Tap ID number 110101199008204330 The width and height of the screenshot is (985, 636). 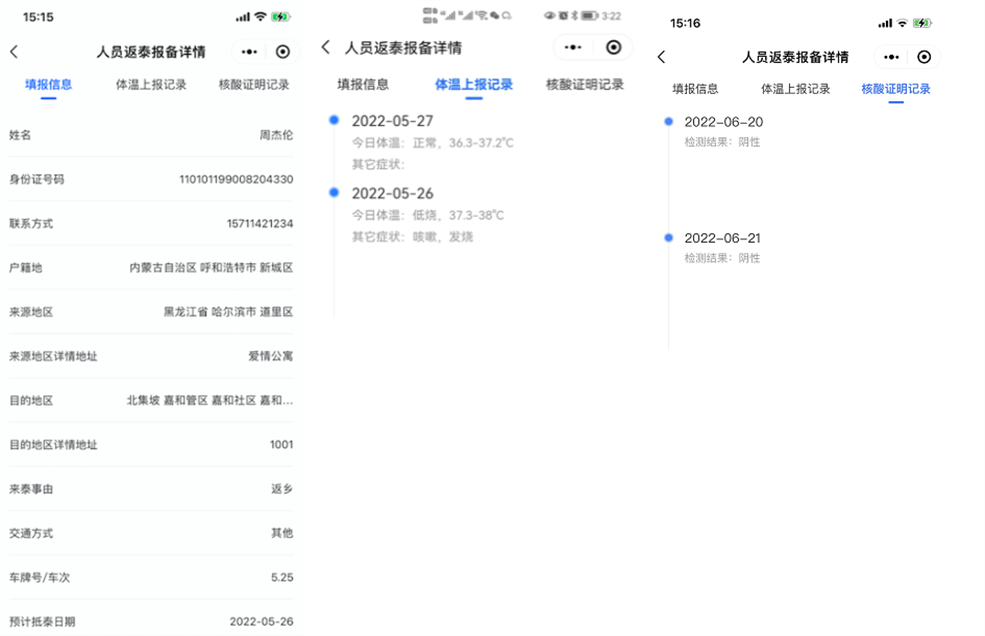coord(236,179)
